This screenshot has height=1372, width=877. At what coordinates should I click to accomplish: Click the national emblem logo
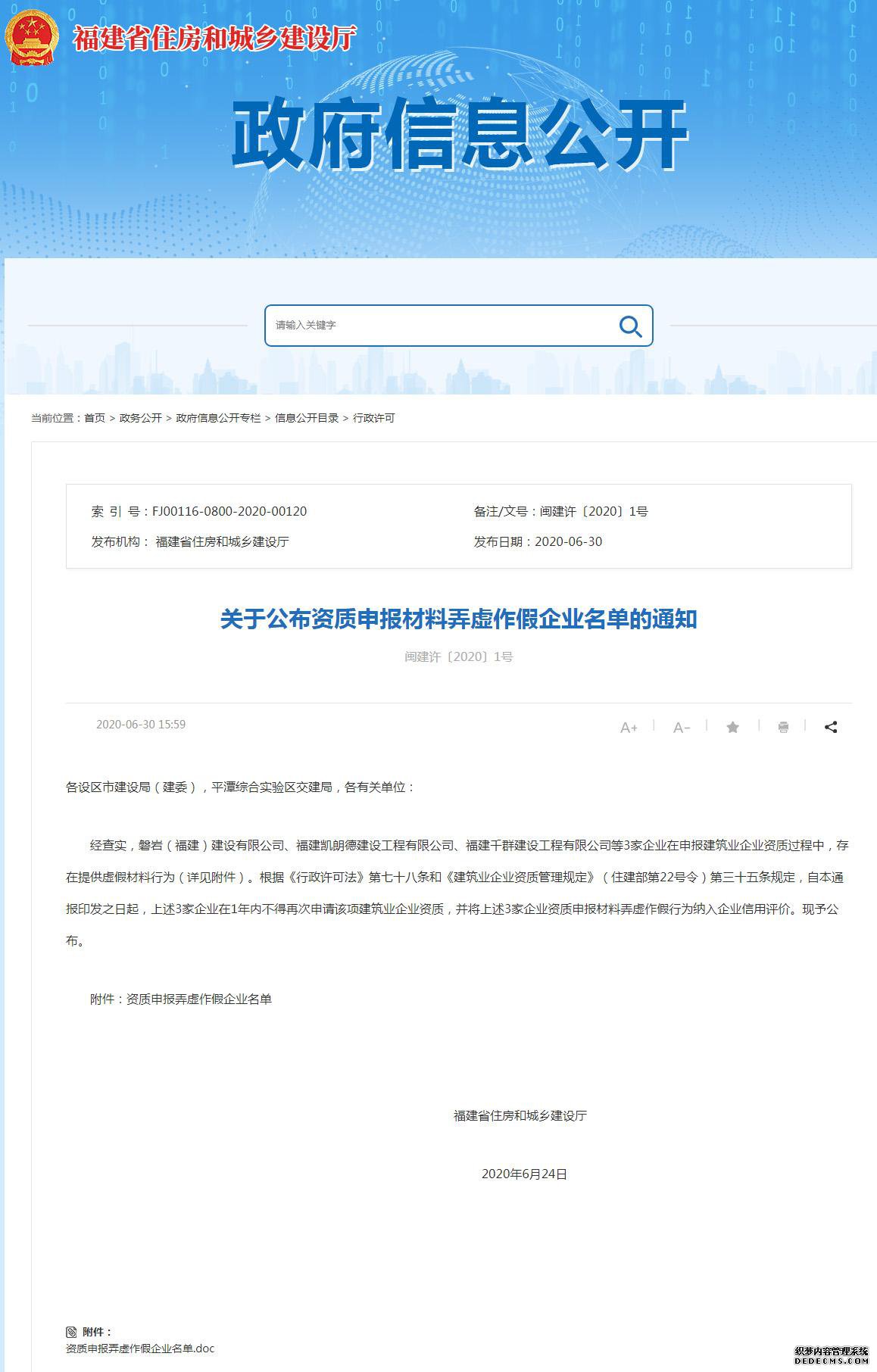click(x=32, y=36)
